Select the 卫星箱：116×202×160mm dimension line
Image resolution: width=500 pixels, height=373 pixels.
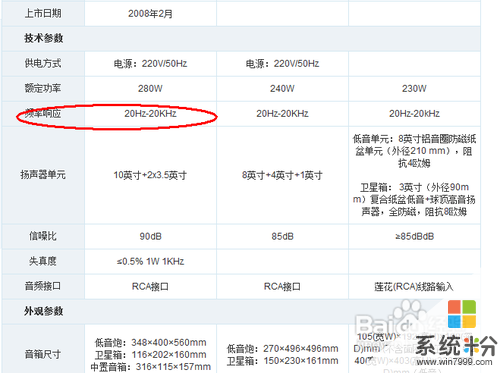click(x=151, y=355)
